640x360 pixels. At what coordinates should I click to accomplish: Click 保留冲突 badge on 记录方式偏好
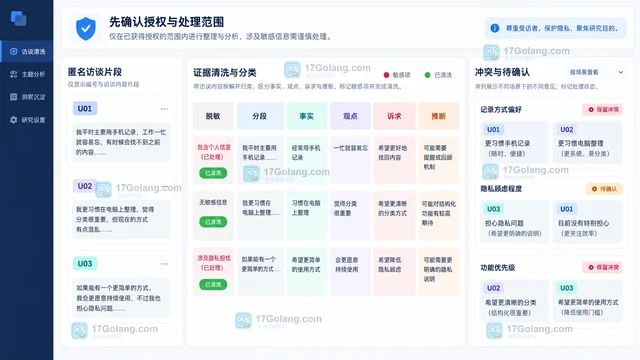click(602, 109)
